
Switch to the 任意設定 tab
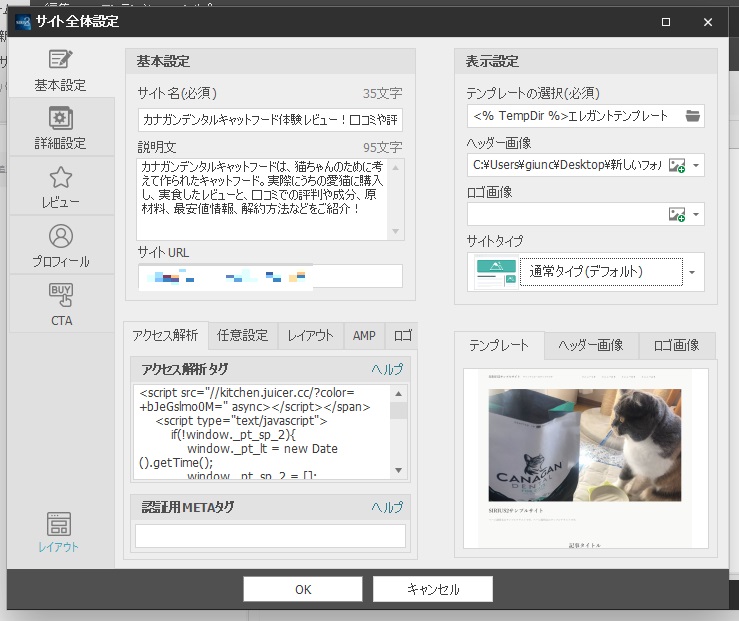point(243,335)
